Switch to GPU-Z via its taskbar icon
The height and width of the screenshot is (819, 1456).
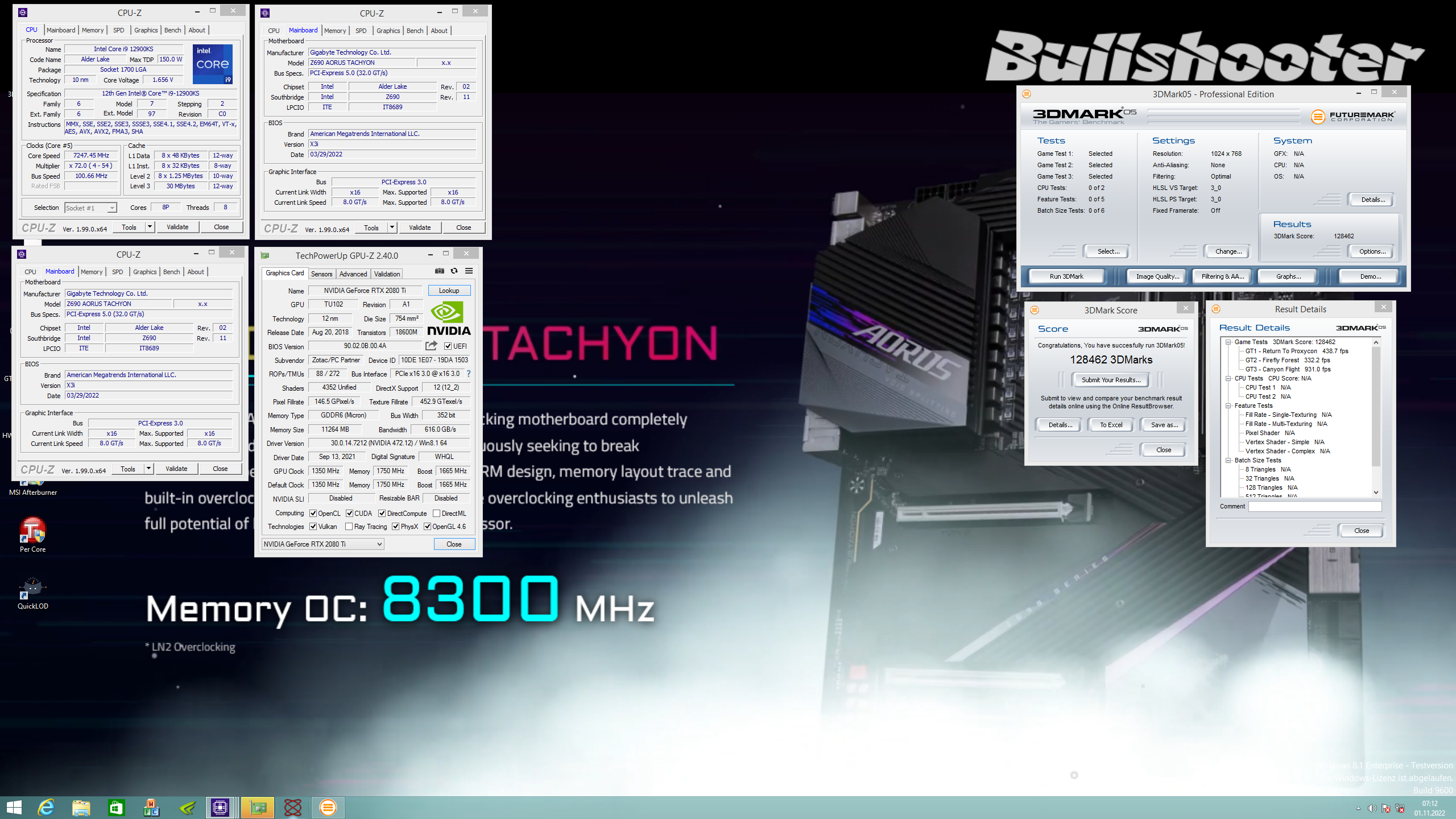point(258,807)
